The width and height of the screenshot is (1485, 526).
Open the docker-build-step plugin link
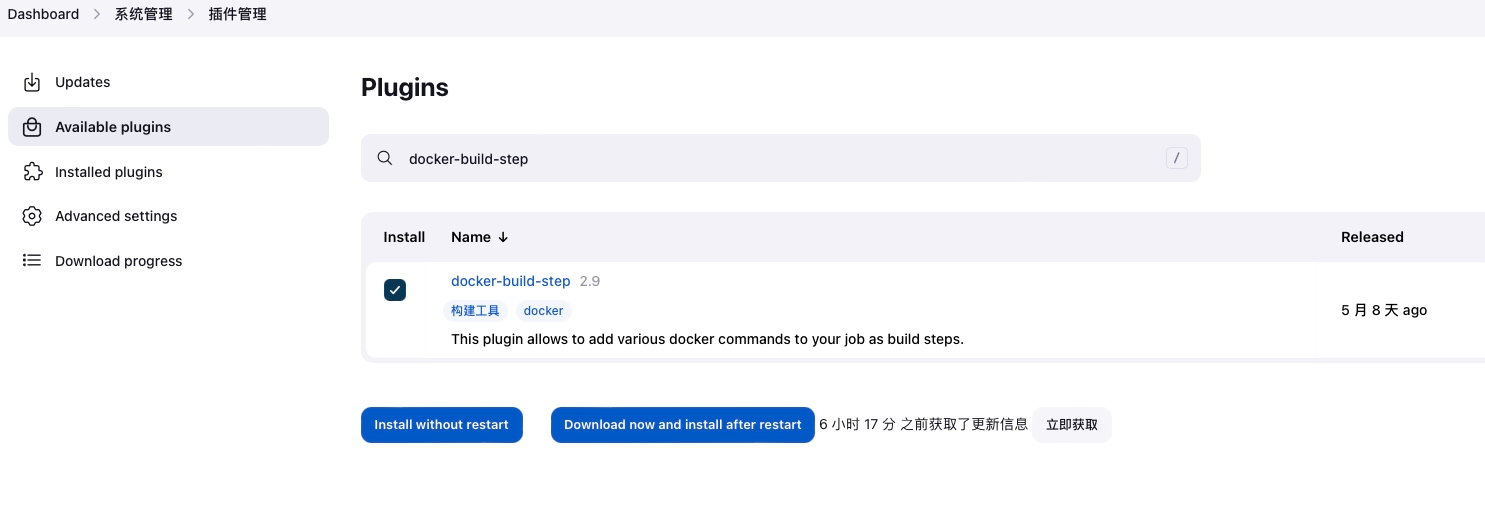(510, 281)
